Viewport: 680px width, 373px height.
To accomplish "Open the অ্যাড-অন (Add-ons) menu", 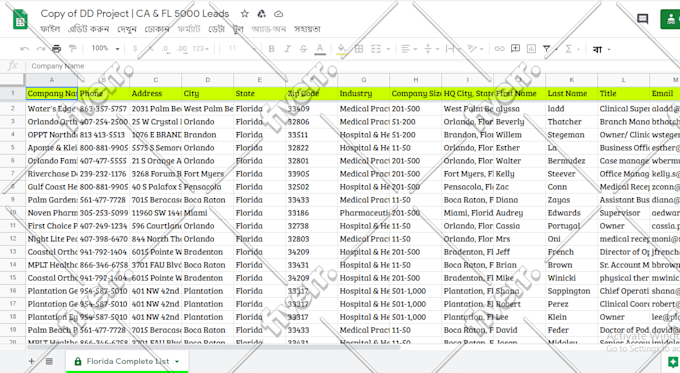I will pos(268,29).
